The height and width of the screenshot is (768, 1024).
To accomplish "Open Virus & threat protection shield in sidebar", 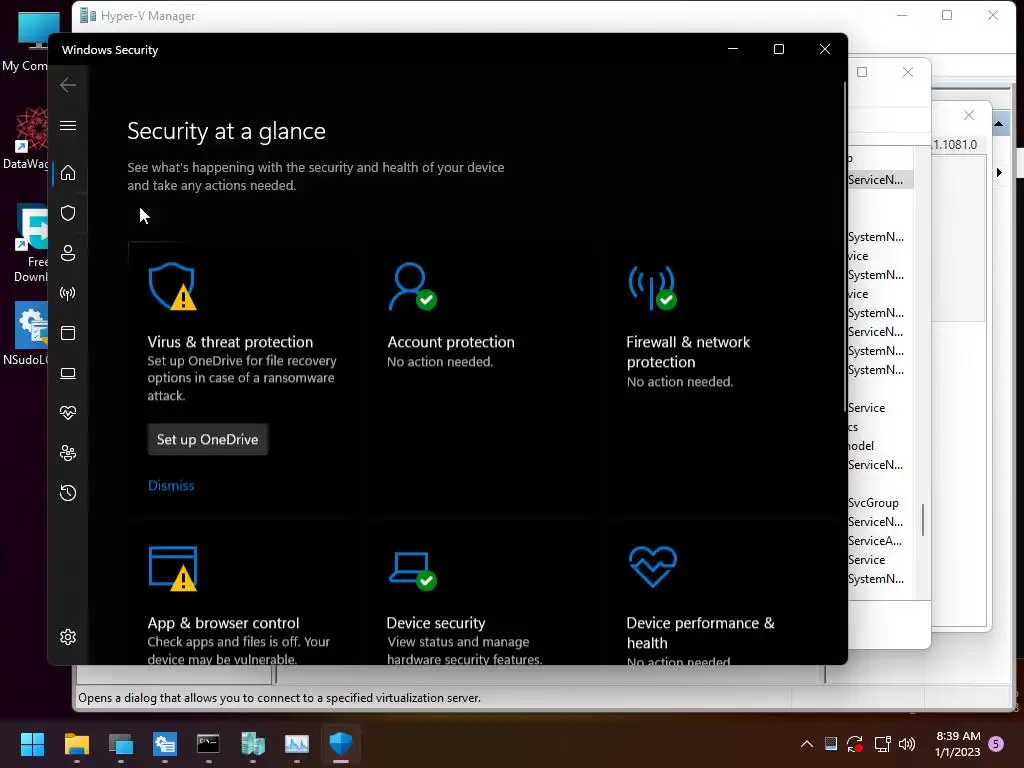I will (68, 213).
